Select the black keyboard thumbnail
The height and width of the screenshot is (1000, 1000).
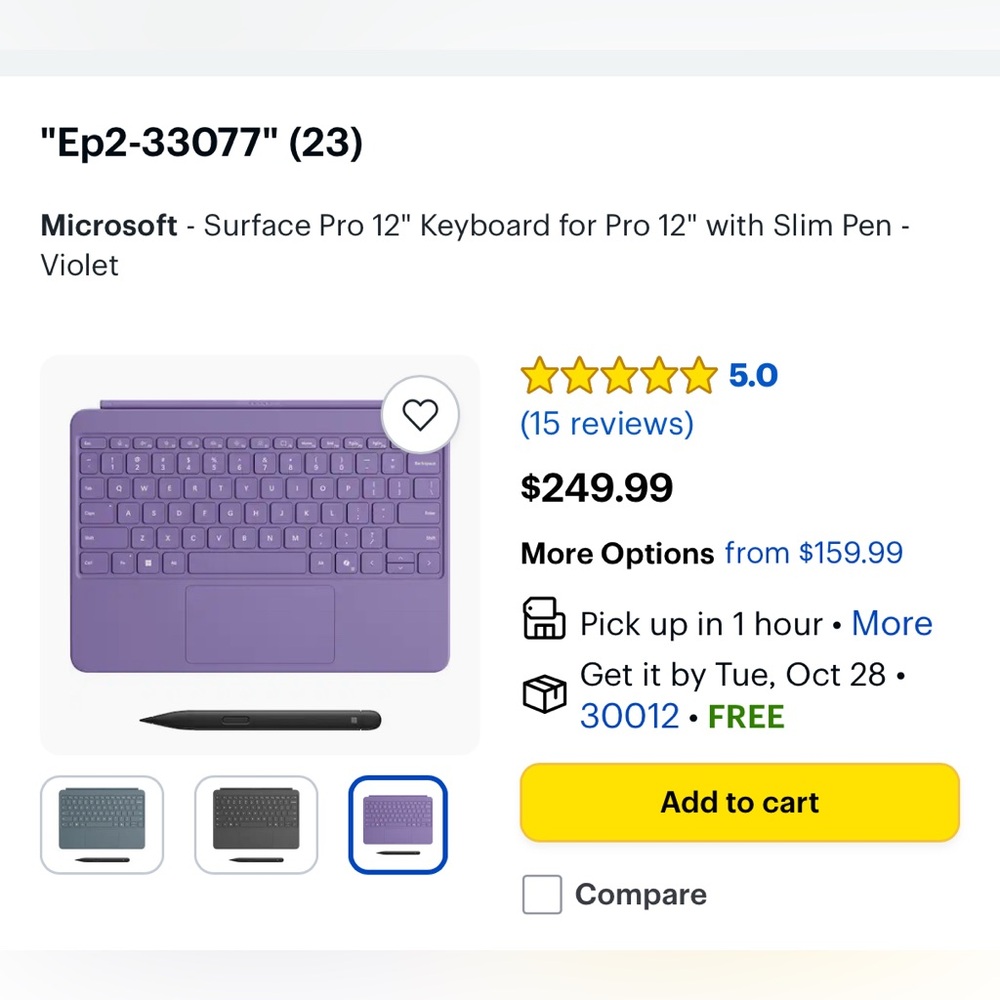point(256,823)
